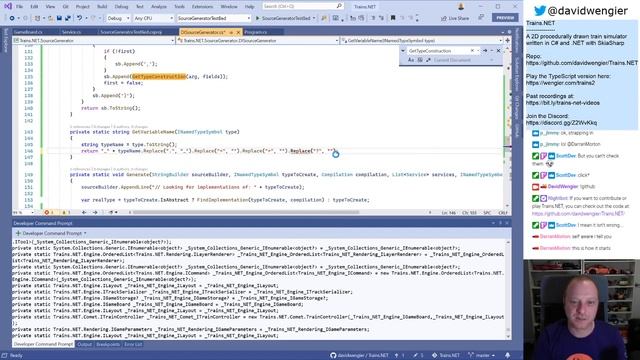The width and height of the screenshot is (640, 360).
Task: Click the find next arrow icon
Action: tap(485, 51)
